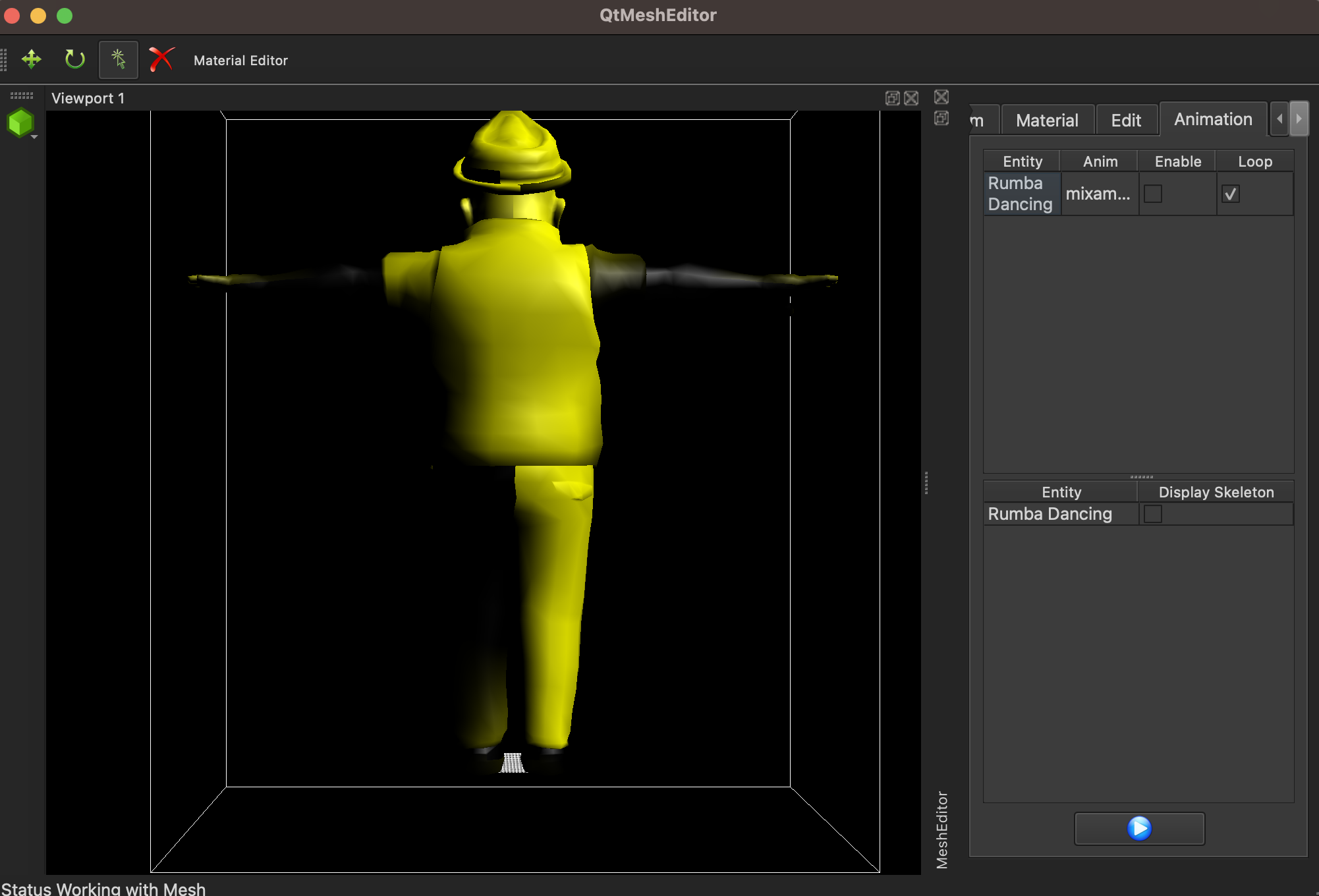Select the green Rotate tool icon
1319x896 pixels.
tap(74, 60)
